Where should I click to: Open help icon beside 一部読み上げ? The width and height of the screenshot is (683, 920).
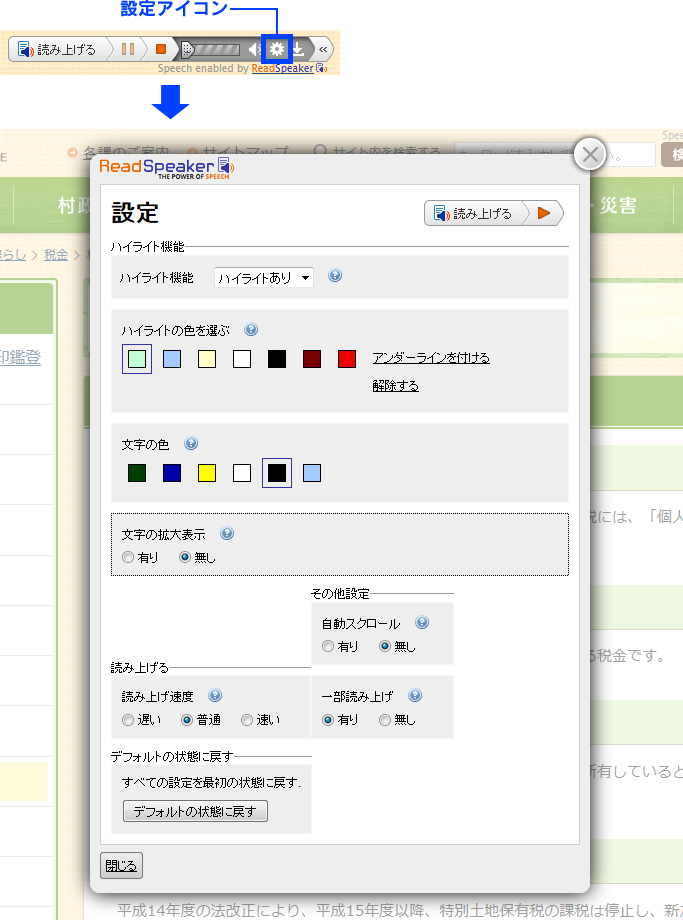415,695
